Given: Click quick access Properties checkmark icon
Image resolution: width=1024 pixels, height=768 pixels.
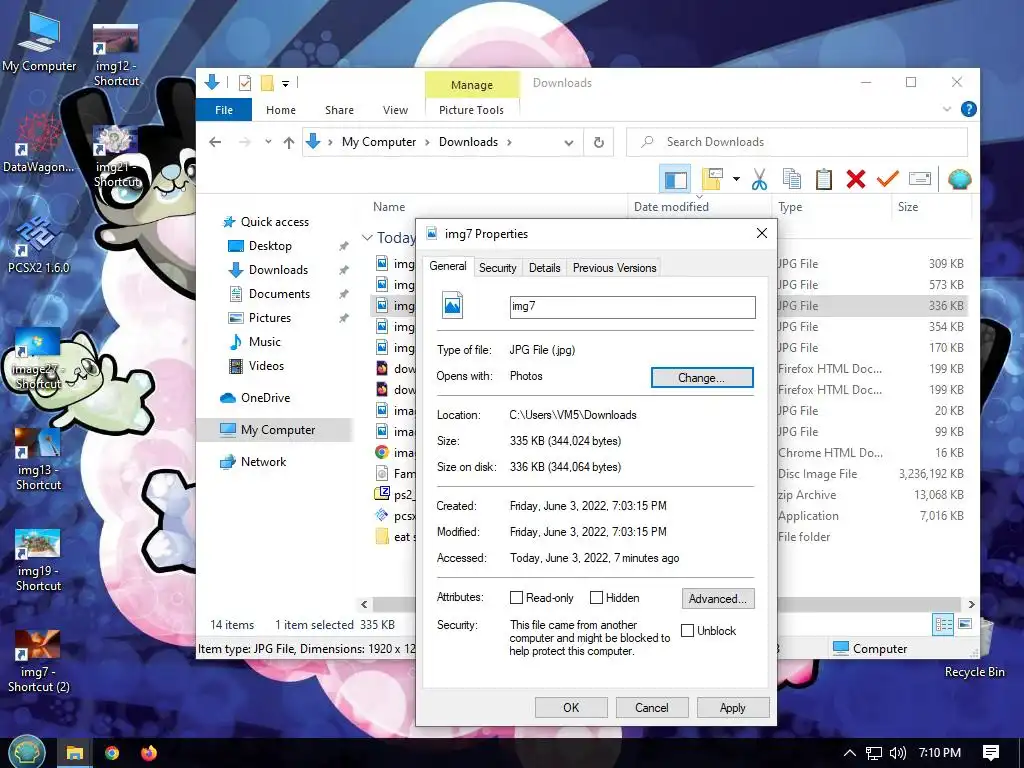Looking at the screenshot, I should 245,83.
